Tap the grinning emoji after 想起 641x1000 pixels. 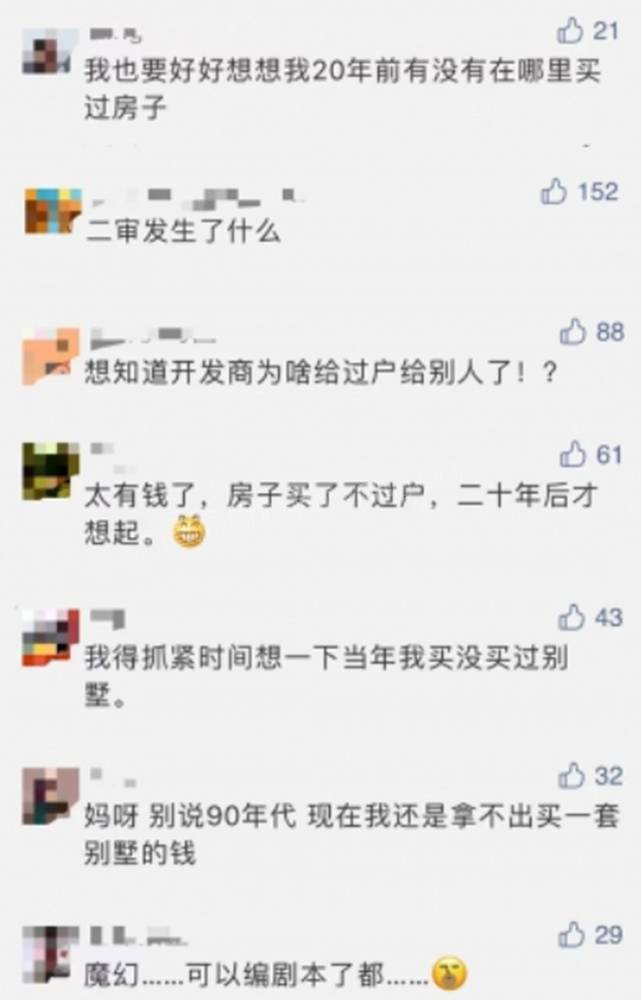[x=189, y=531]
